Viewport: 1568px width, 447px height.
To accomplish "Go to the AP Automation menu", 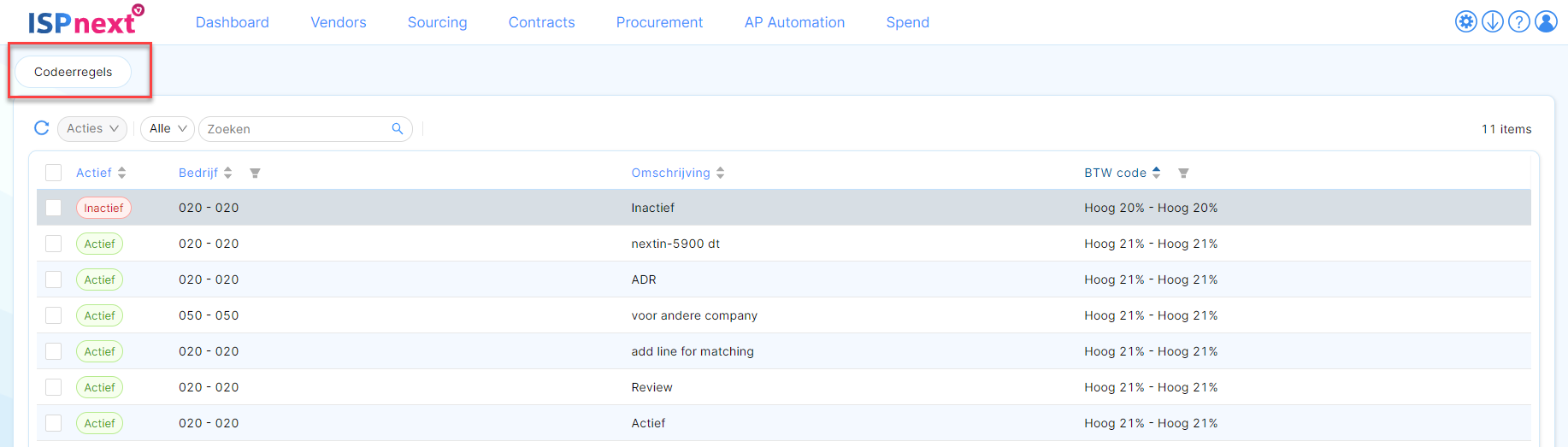I will pyautogui.click(x=794, y=22).
